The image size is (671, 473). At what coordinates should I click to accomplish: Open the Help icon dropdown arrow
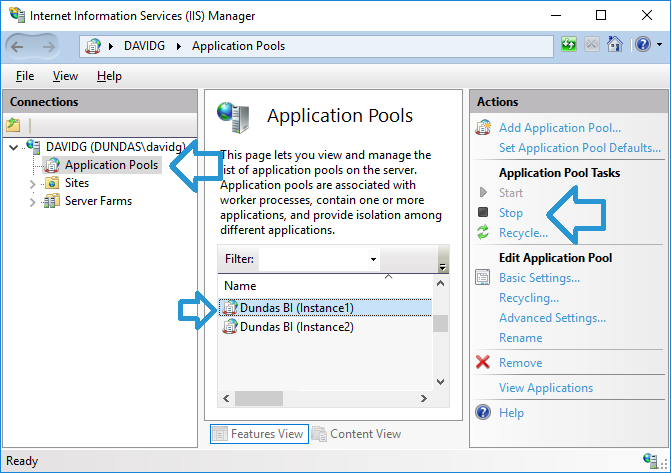pyautogui.click(x=659, y=45)
